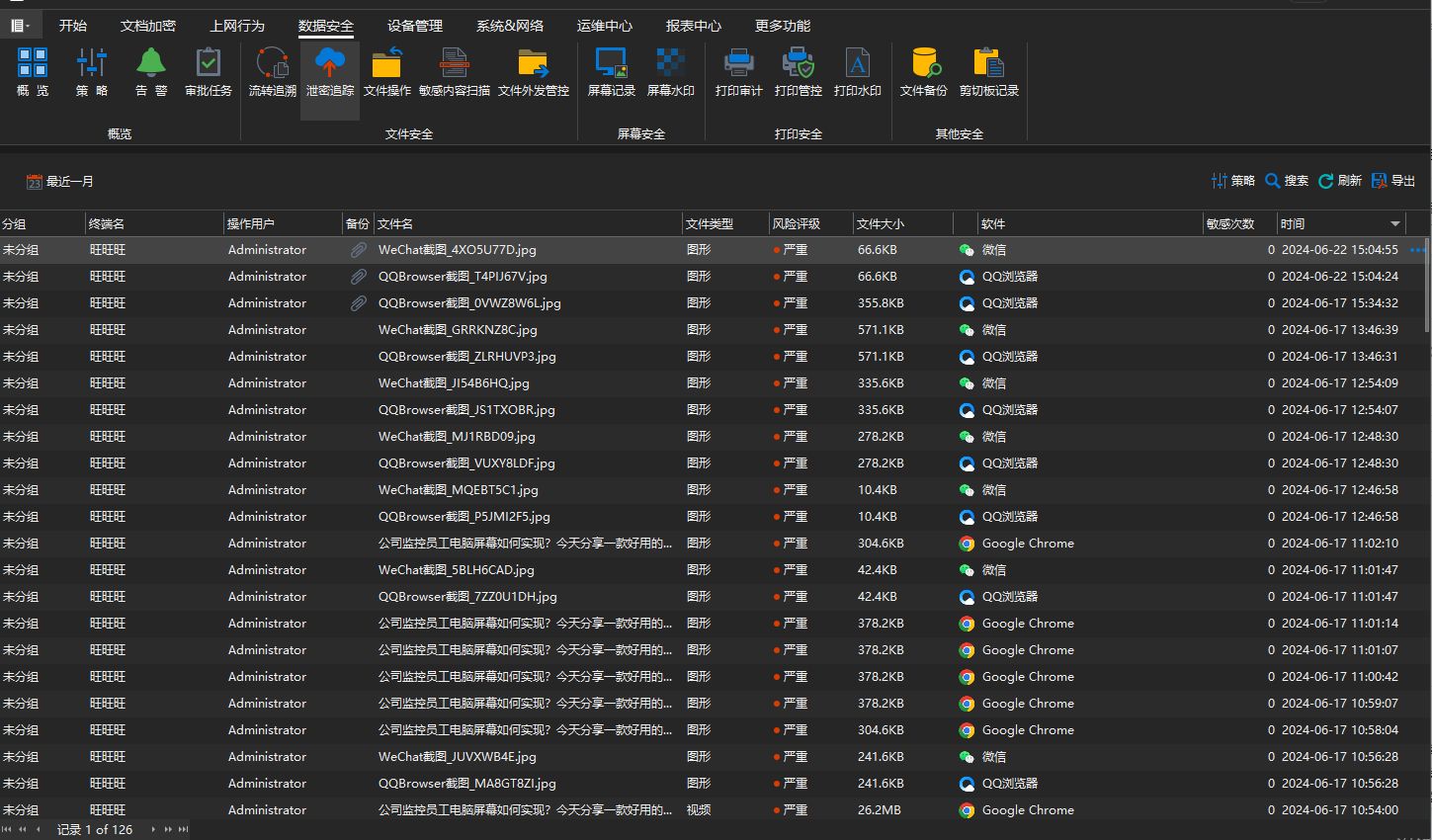The height and width of the screenshot is (840, 1432).
Task: Click the 26.2MB file size cell
Action: 880,810
